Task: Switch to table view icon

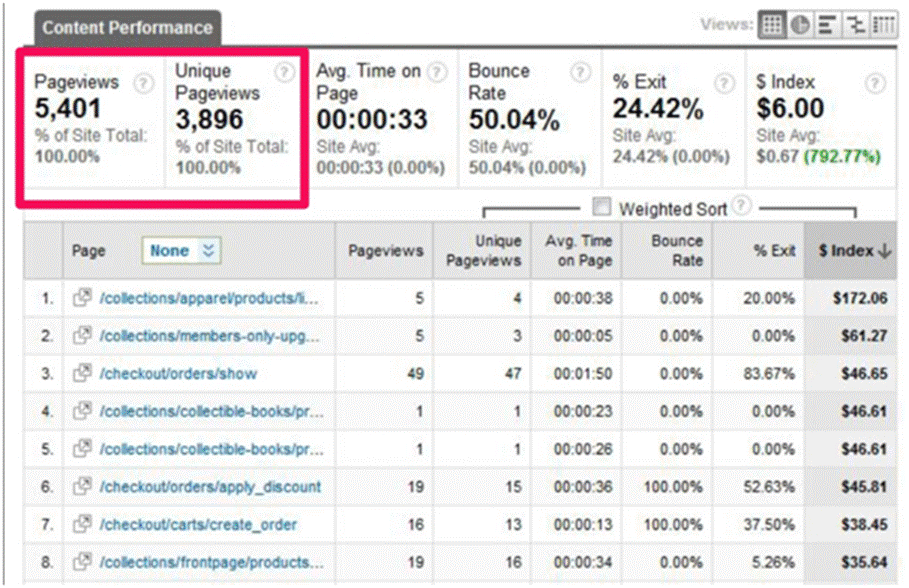Action: tap(772, 26)
